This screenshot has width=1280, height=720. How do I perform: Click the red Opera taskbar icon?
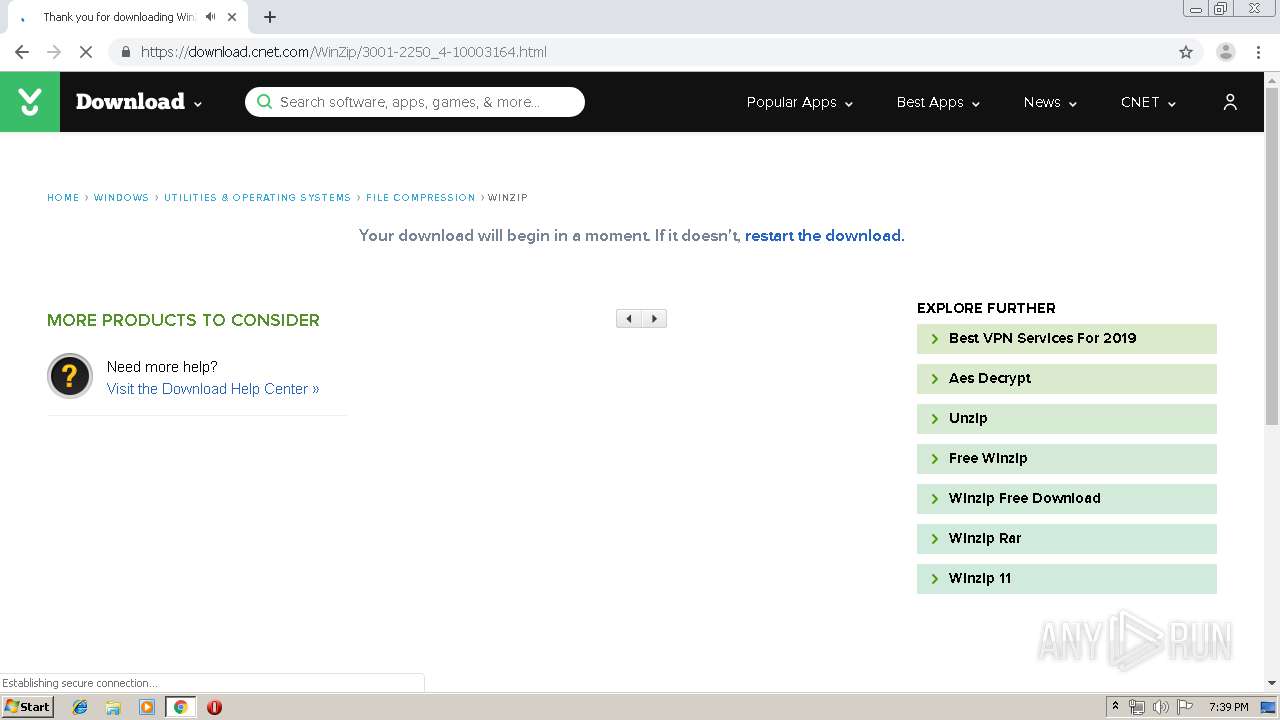pos(214,707)
